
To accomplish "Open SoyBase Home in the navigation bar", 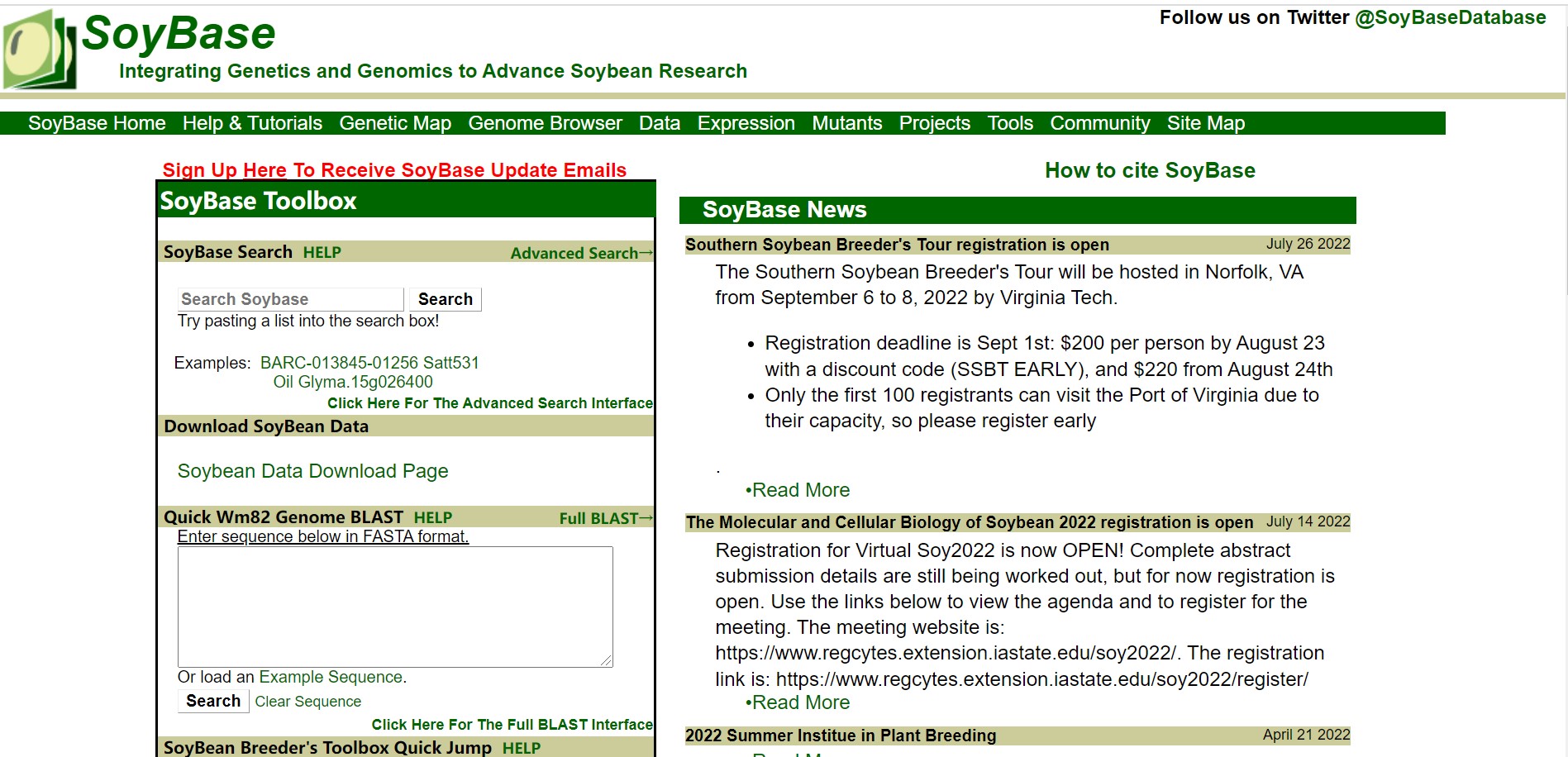I will point(97,123).
